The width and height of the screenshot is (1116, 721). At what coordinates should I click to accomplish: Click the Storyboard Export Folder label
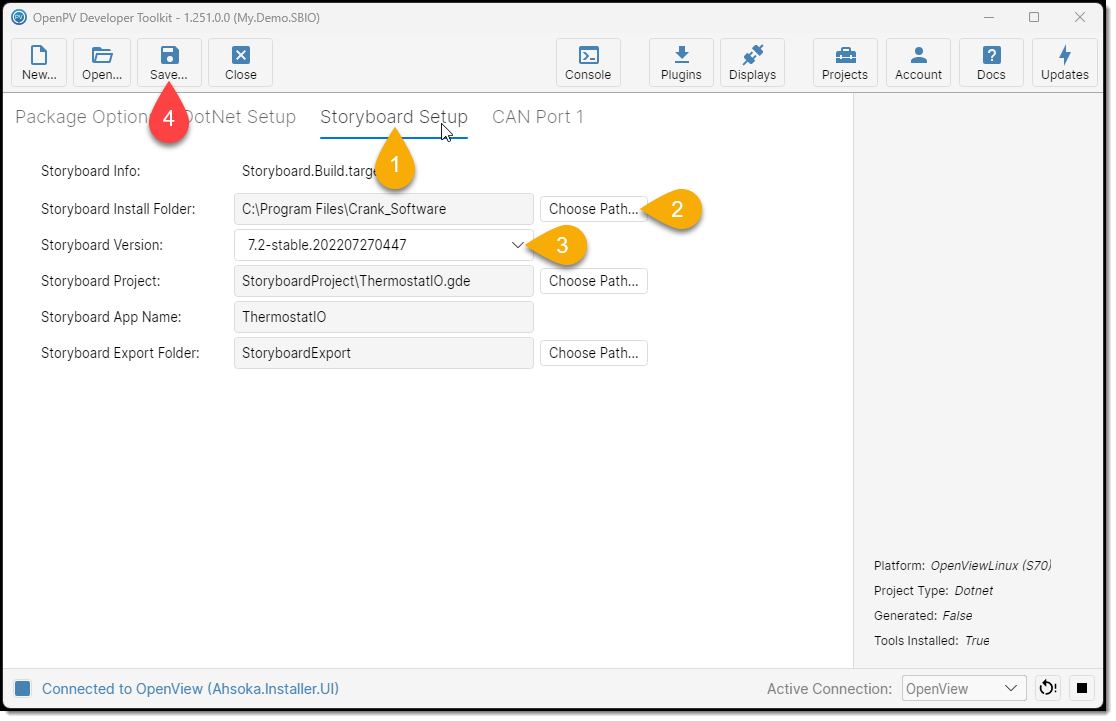tap(120, 353)
